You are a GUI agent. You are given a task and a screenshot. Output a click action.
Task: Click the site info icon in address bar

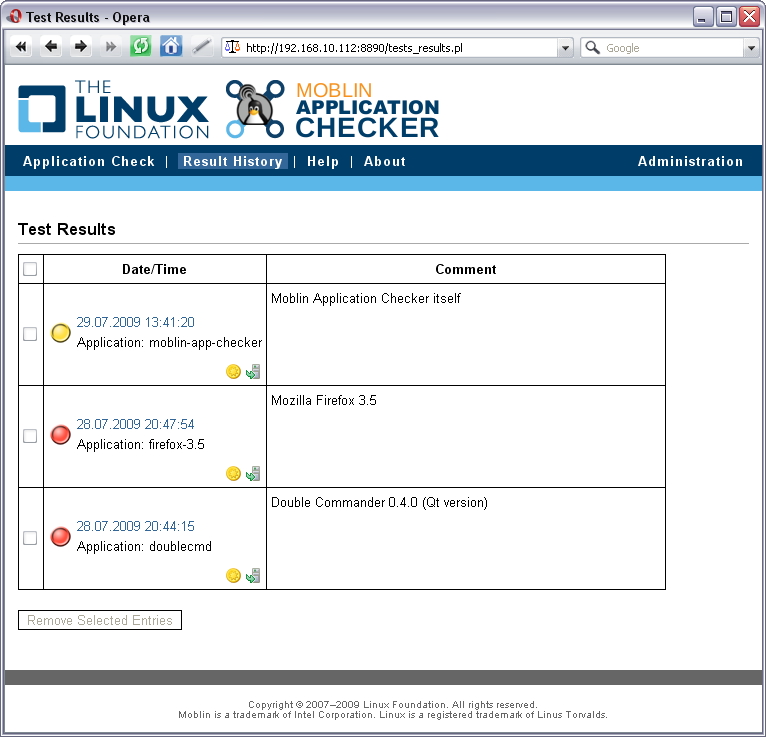pos(233,47)
